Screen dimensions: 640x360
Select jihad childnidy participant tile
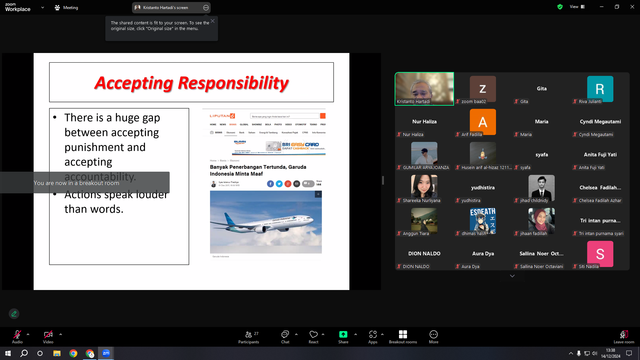541,188
